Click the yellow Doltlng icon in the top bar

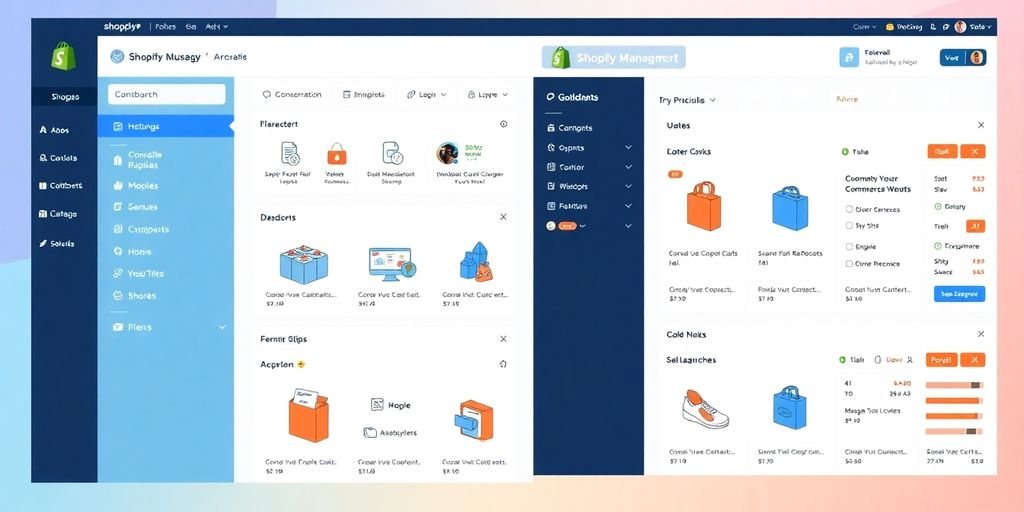889,27
